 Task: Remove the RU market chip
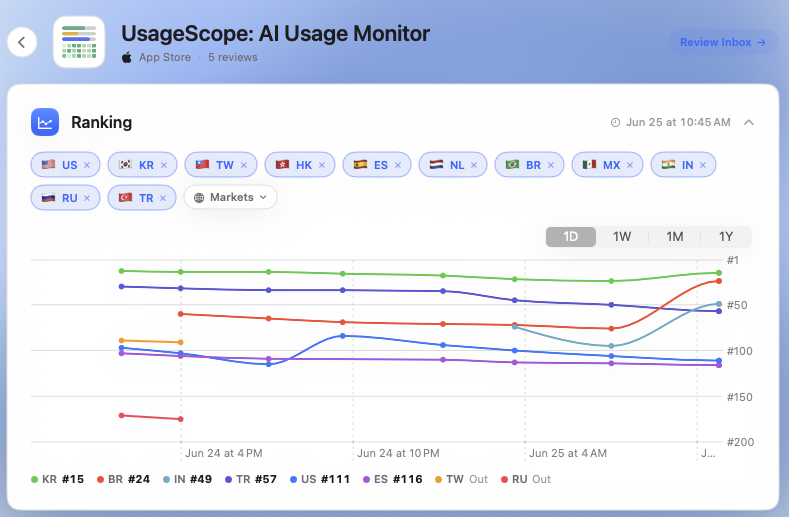(x=87, y=198)
